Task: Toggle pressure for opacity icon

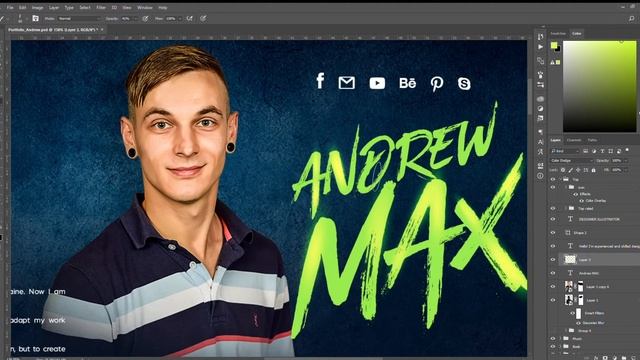Action: tap(145, 19)
